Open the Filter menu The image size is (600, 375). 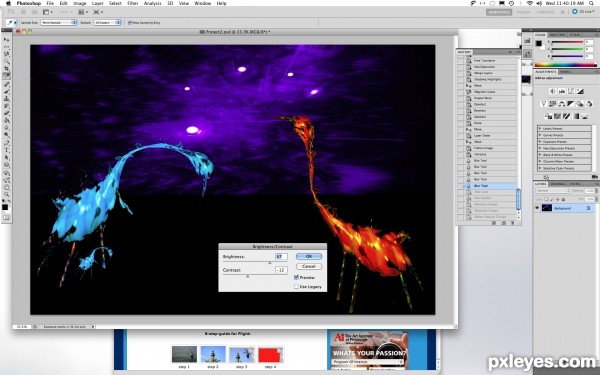tap(132, 3)
